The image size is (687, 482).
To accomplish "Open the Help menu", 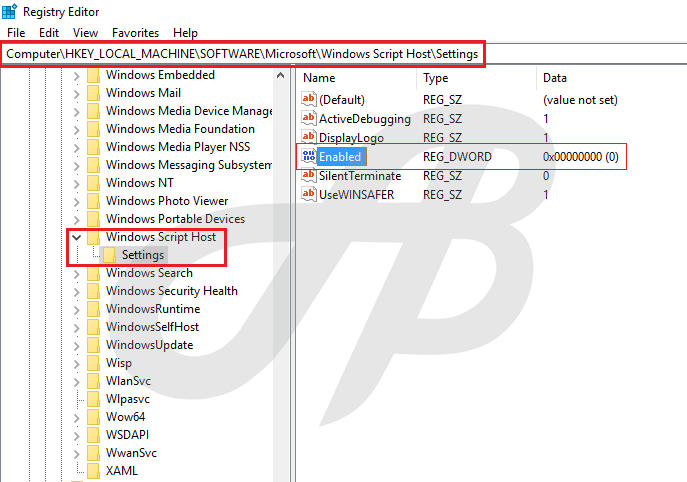I will click(185, 33).
